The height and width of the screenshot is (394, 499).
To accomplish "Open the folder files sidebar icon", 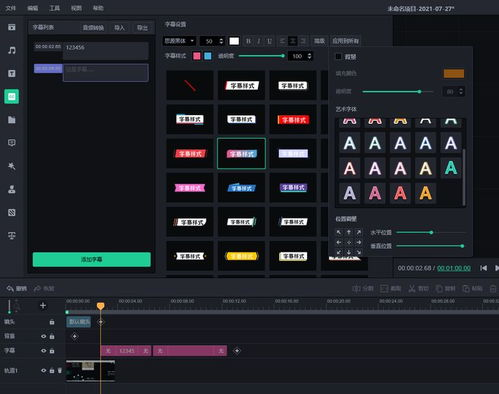I will pyautogui.click(x=12, y=120).
